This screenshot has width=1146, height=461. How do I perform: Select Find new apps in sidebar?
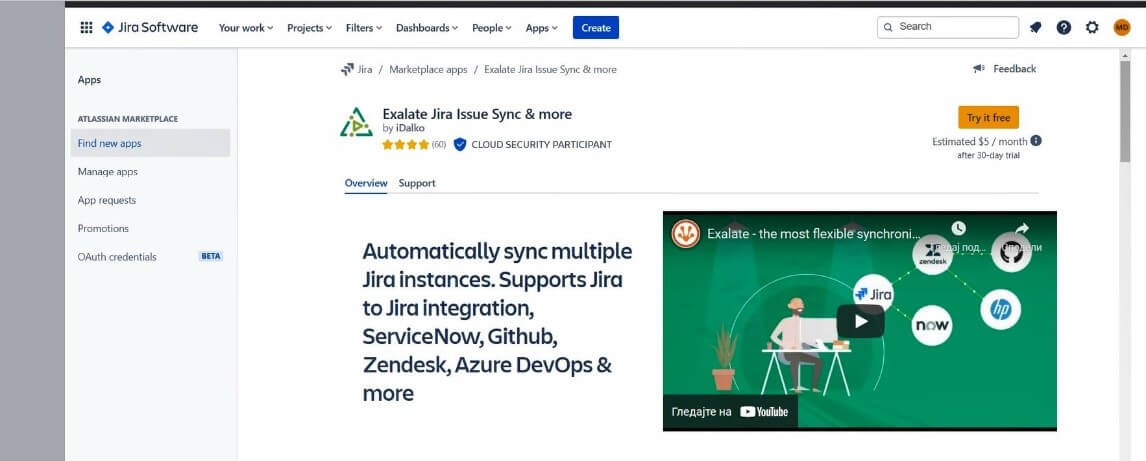[151, 143]
